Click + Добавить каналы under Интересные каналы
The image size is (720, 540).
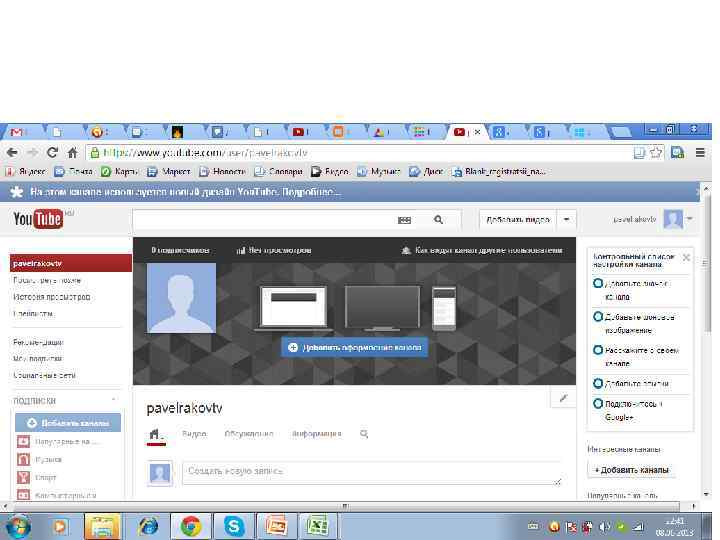click(632, 470)
